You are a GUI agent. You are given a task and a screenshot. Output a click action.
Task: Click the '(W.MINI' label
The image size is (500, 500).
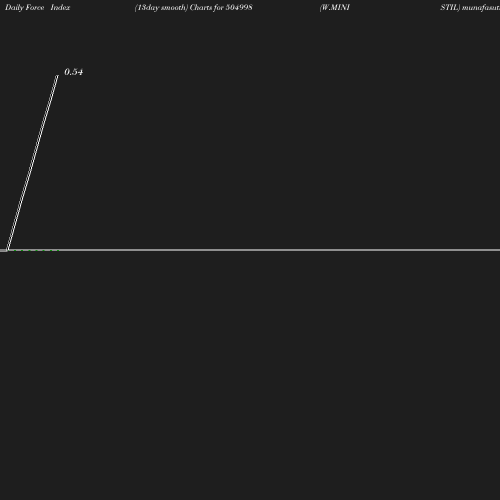click(335, 8)
